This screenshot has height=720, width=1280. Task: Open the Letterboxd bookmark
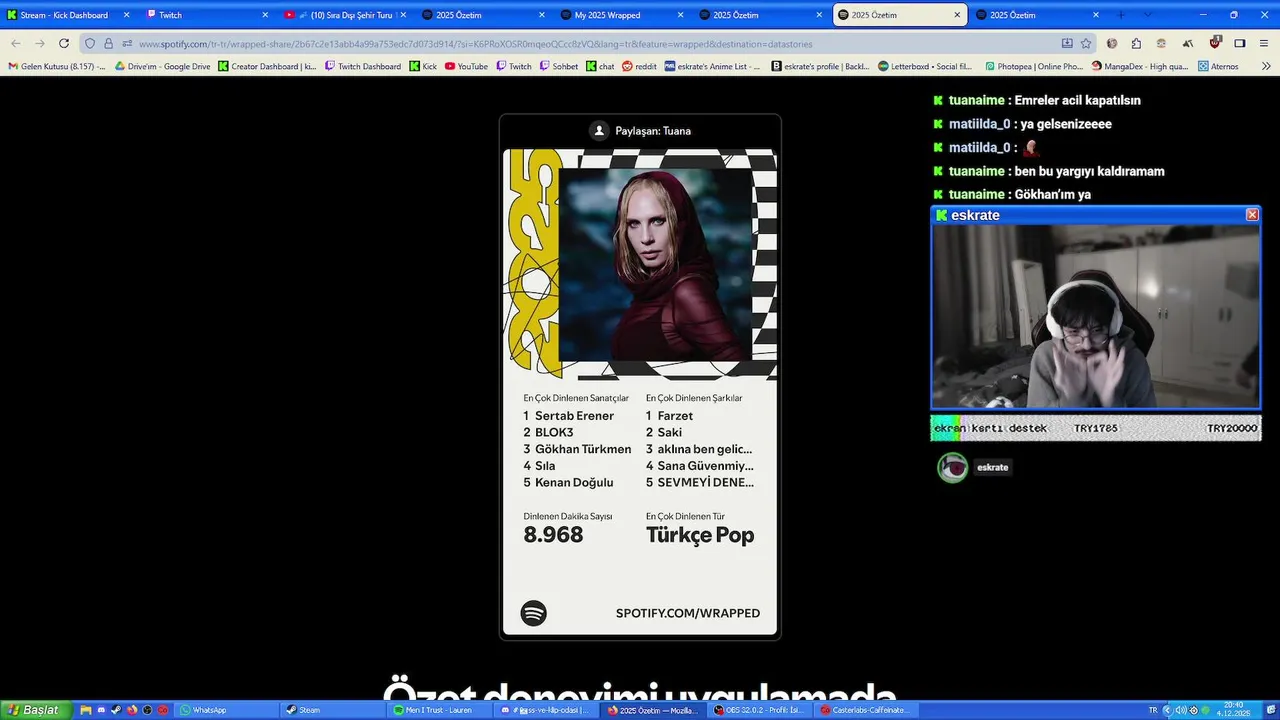925,66
